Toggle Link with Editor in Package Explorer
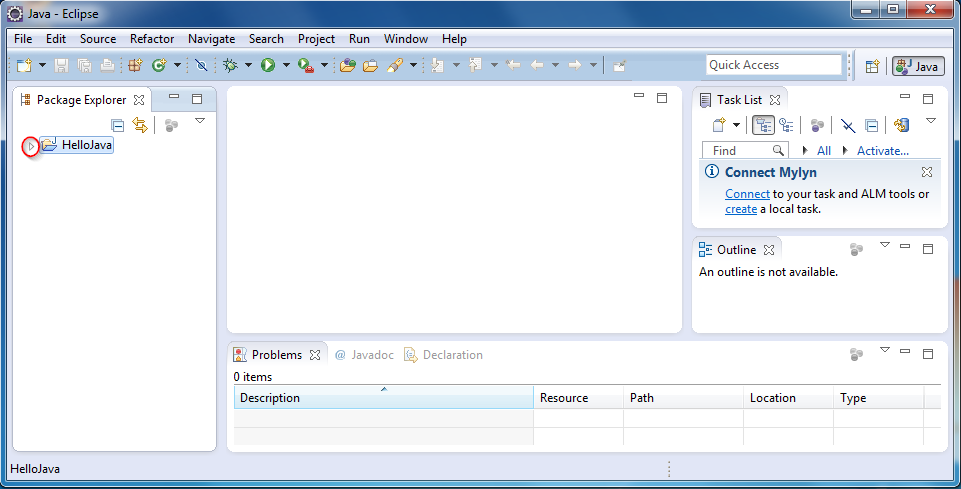Image resolution: width=961 pixels, height=489 pixels. click(x=140, y=125)
